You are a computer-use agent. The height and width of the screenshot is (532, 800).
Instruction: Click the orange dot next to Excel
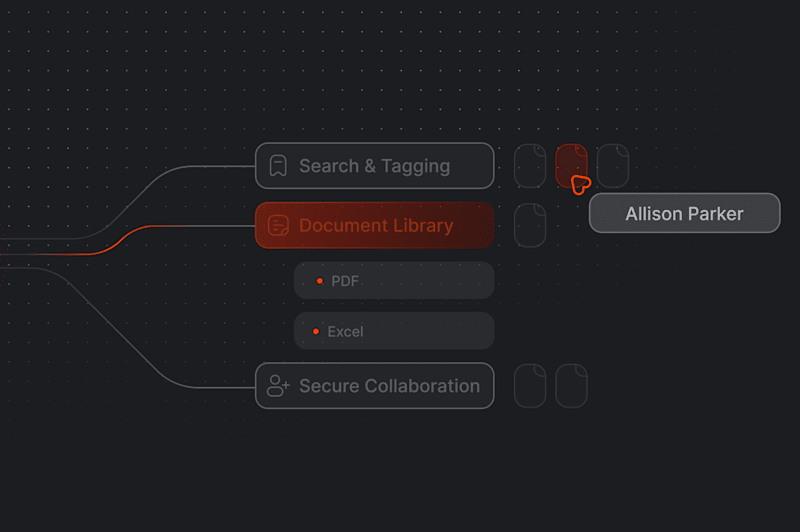click(x=316, y=332)
